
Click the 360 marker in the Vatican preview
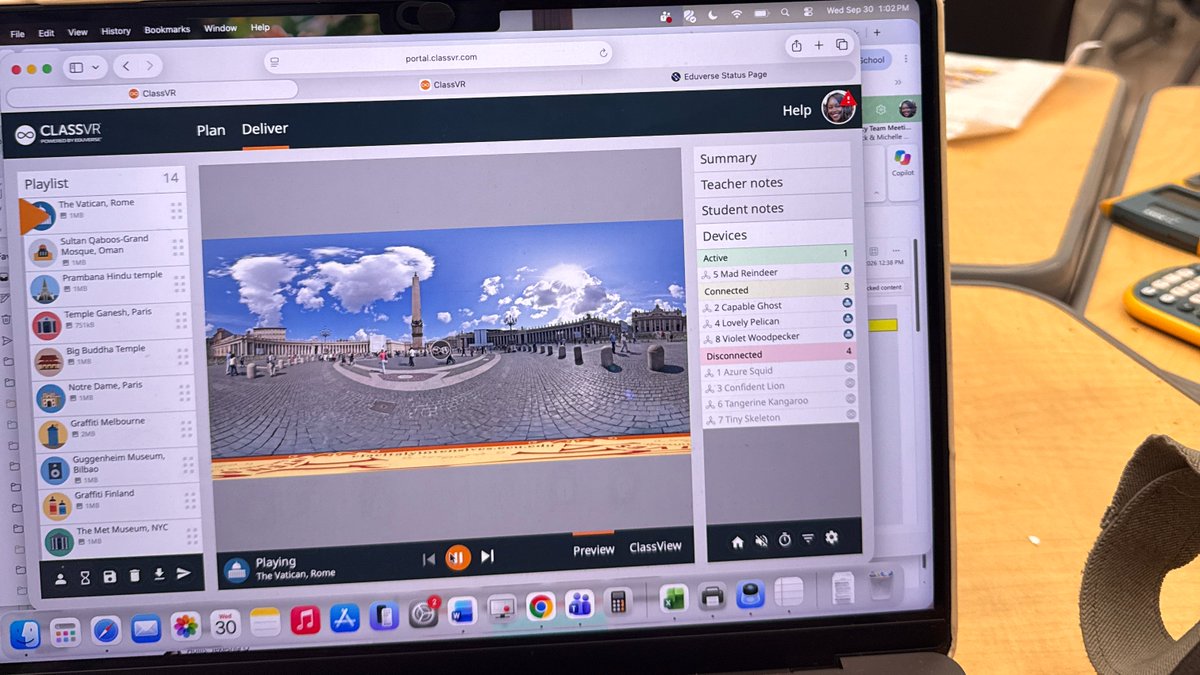[x=440, y=349]
